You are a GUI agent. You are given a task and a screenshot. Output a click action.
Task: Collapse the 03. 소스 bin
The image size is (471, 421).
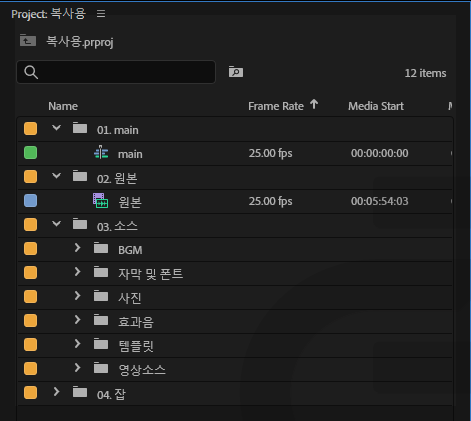tap(57, 224)
